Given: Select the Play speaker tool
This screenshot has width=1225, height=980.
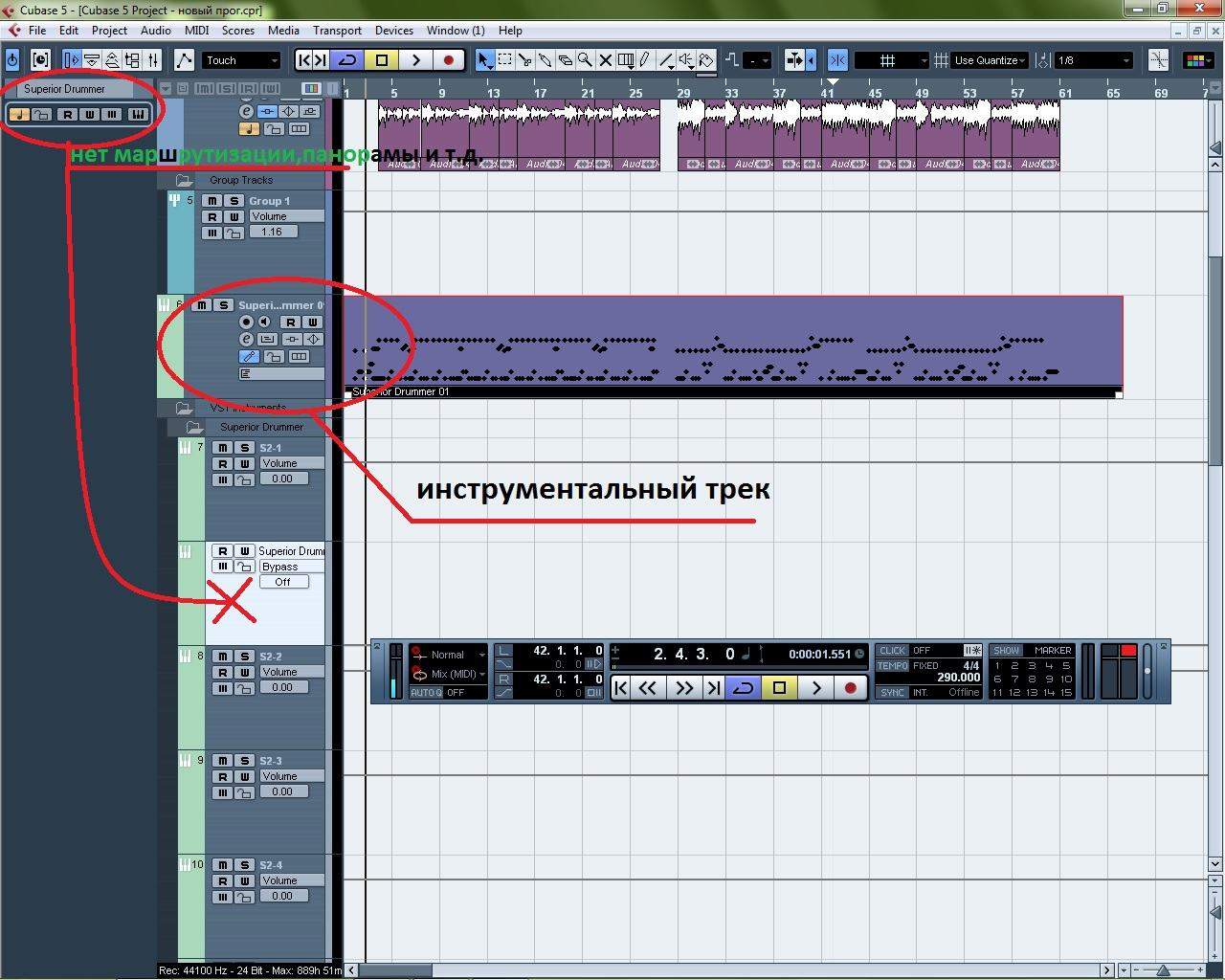Looking at the screenshot, I should coord(685,60).
